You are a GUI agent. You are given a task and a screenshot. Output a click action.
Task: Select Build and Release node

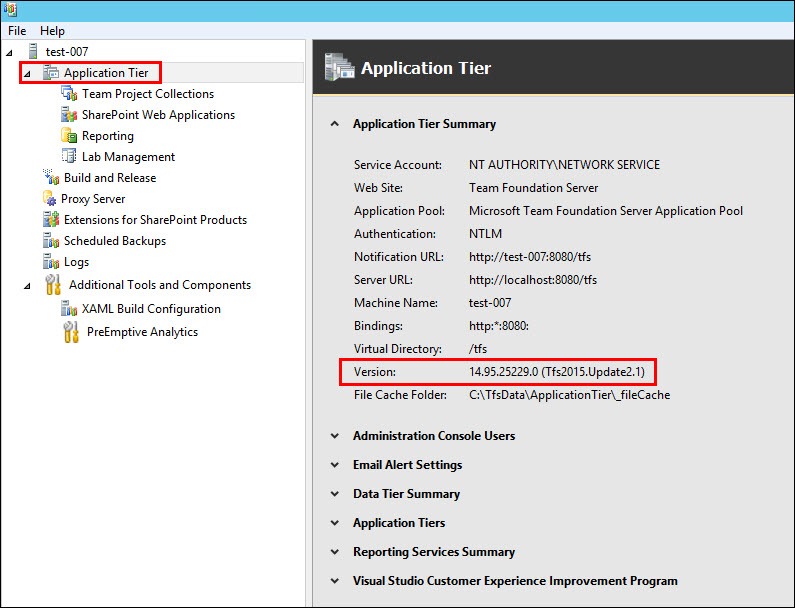(110, 177)
